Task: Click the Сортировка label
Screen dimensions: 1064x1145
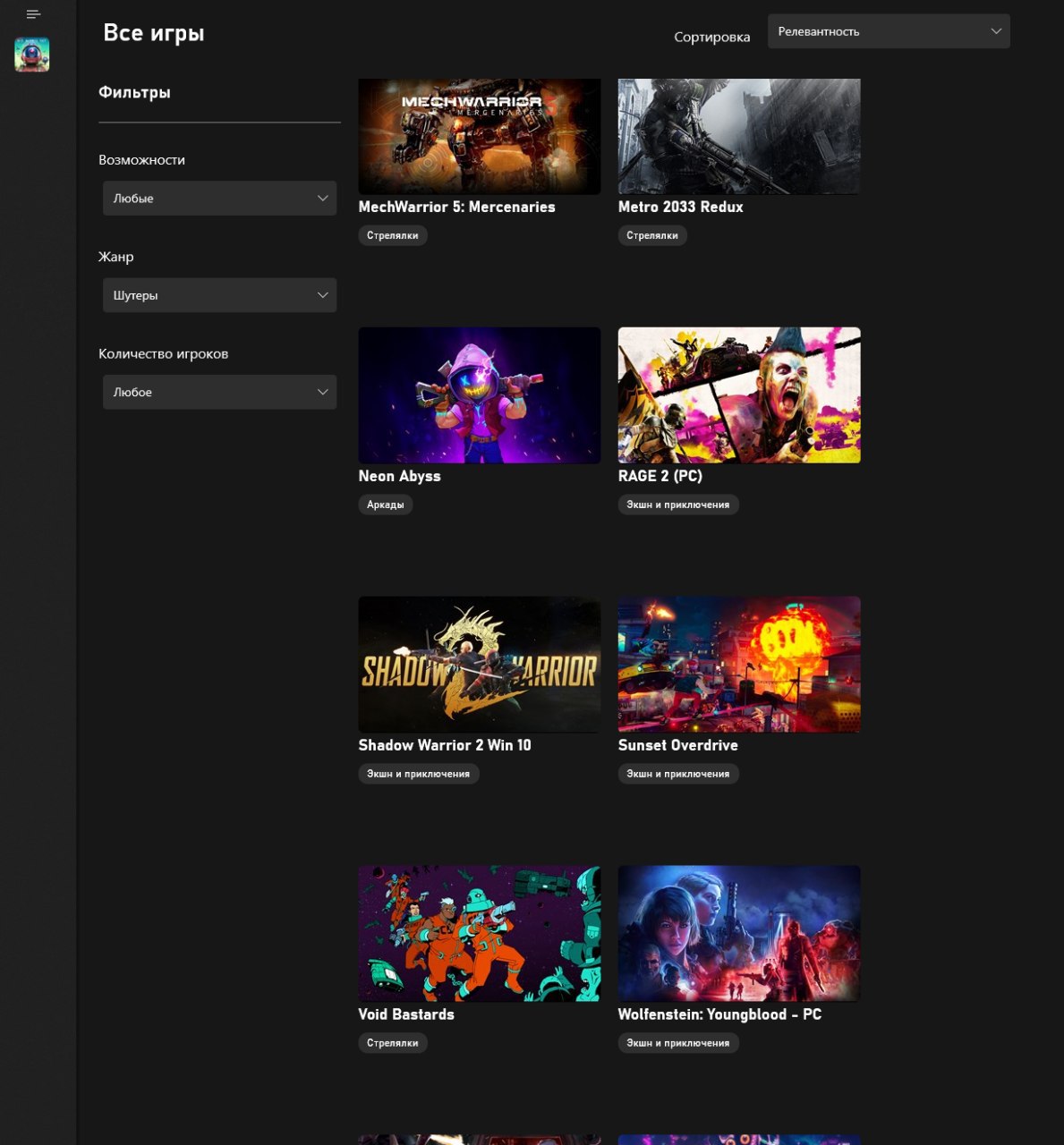Action: coord(712,37)
